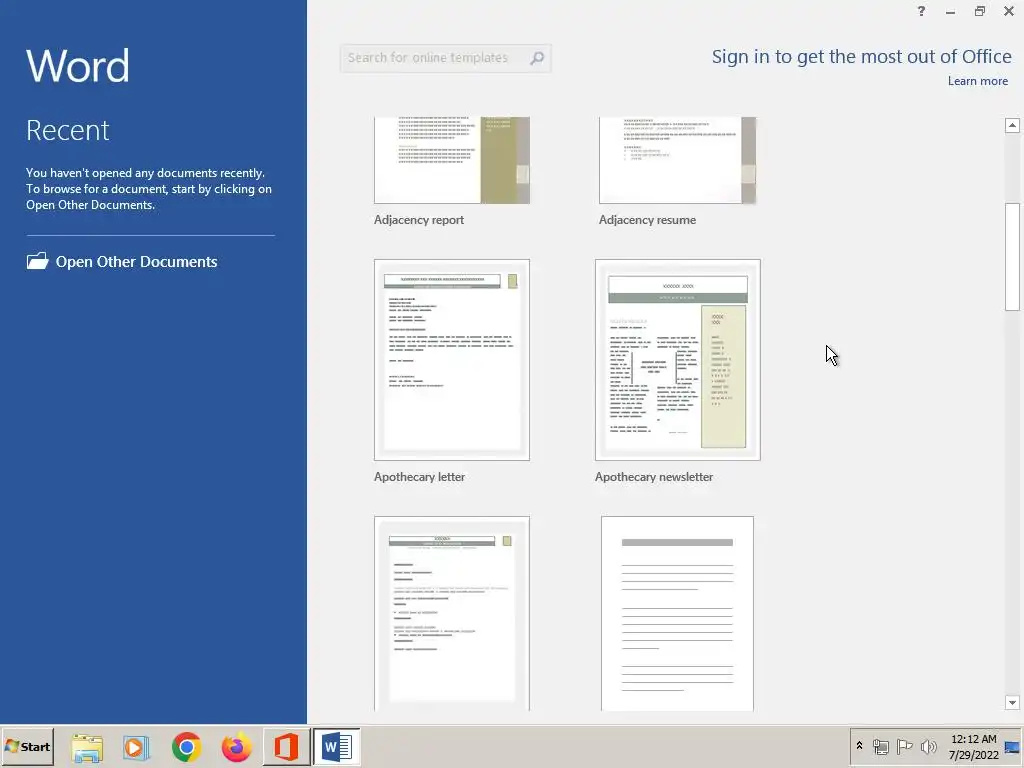Pick the template thumbnail below Apothecary letter

(452, 613)
